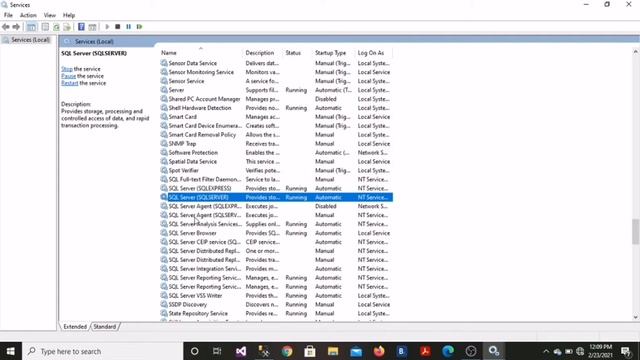
Task: Sort by the Description column header
Action: [262, 53]
